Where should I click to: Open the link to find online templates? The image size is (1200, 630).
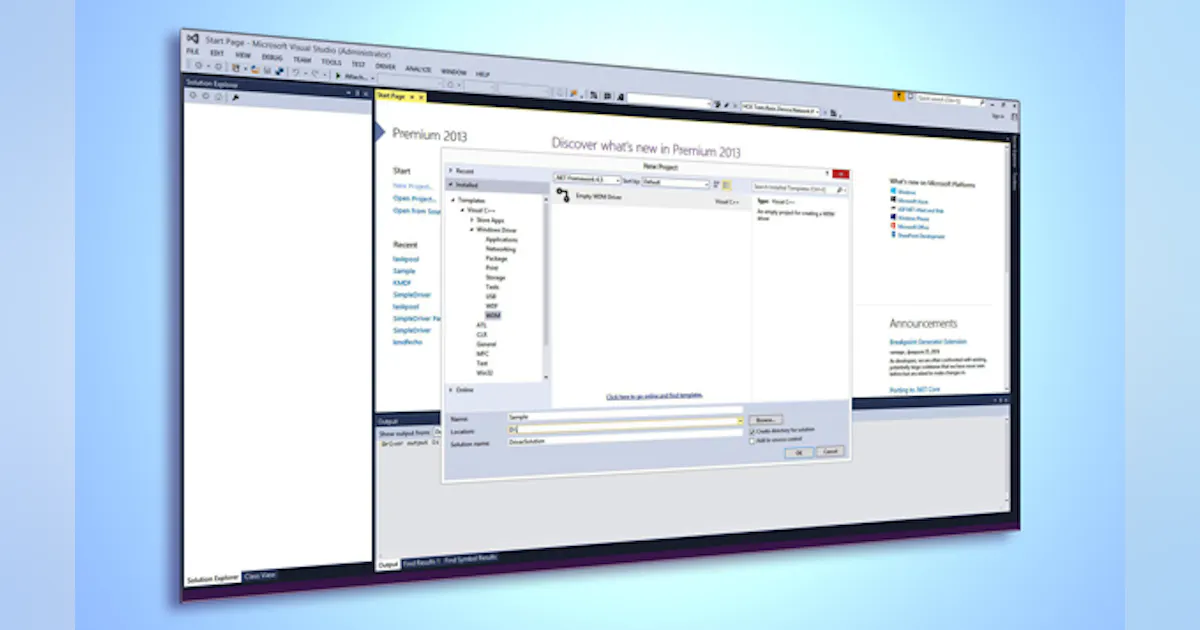655,394
